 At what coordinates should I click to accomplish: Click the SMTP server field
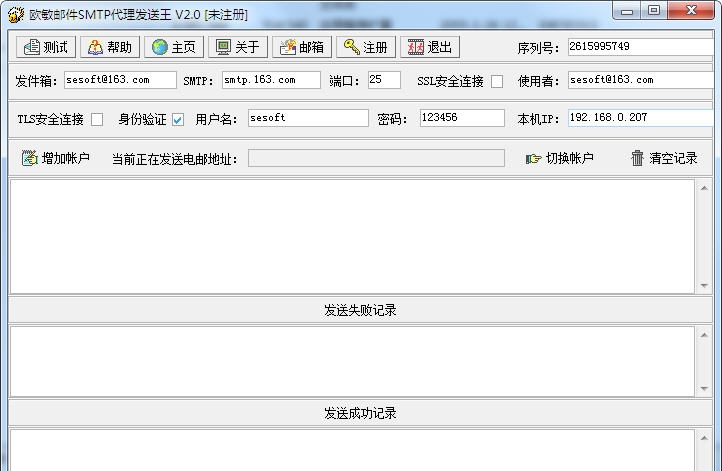pyautogui.click(x=271, y=80)
